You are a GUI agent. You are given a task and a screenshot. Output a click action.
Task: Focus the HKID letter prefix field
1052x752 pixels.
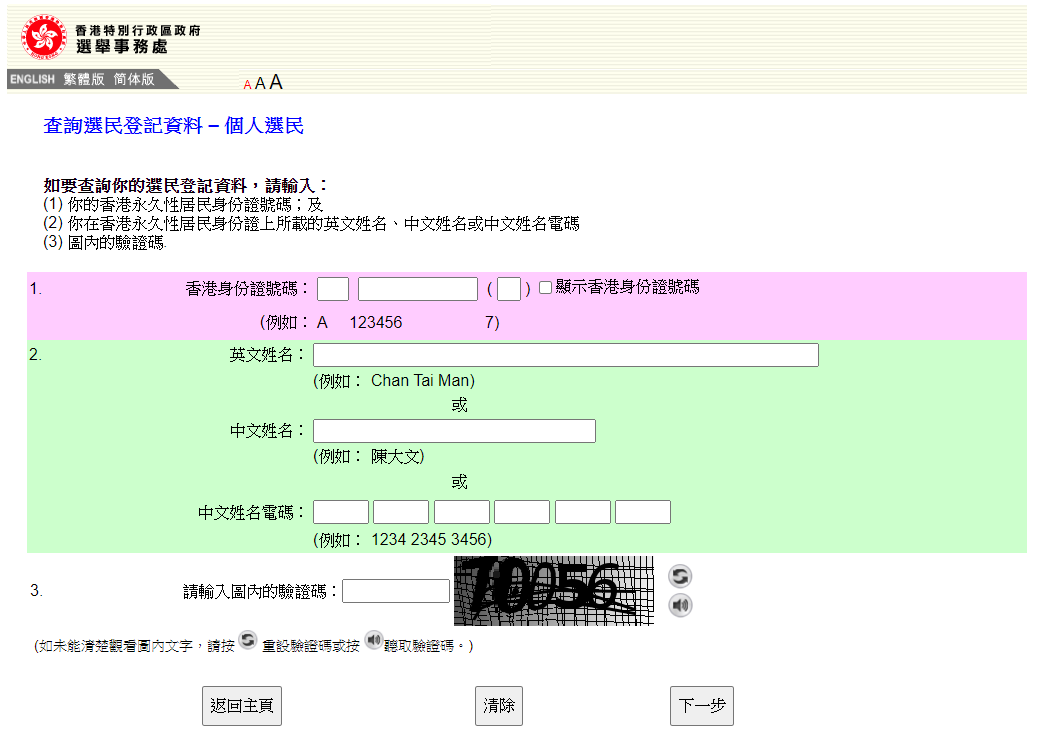pos(333,289)
